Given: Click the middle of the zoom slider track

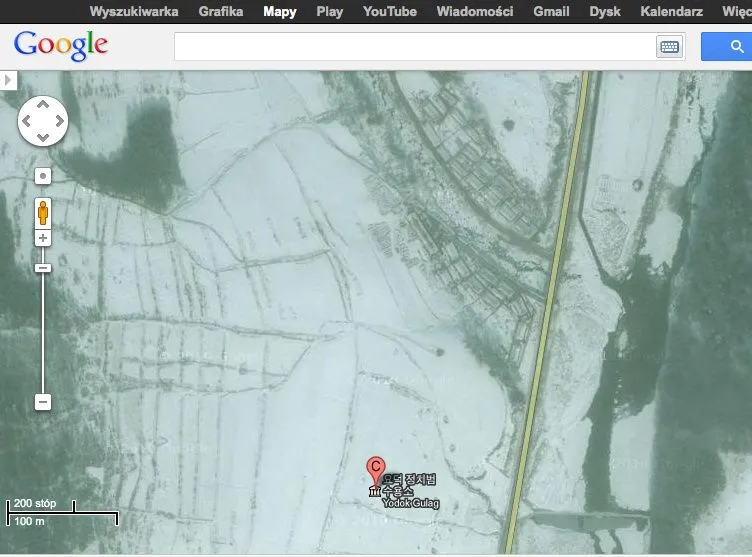Looking at the screenshot, I should tap(43, 335).
